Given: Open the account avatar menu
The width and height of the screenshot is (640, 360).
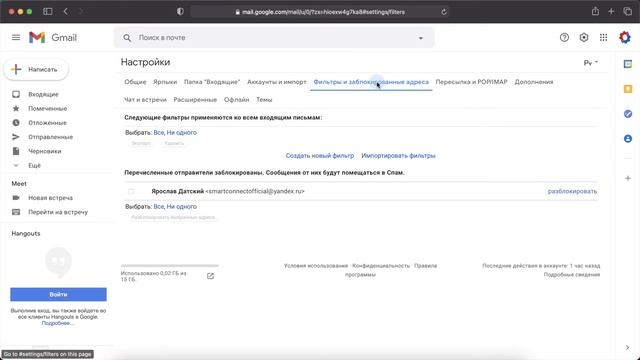Looking at the screenshot, I should (624, 38).
